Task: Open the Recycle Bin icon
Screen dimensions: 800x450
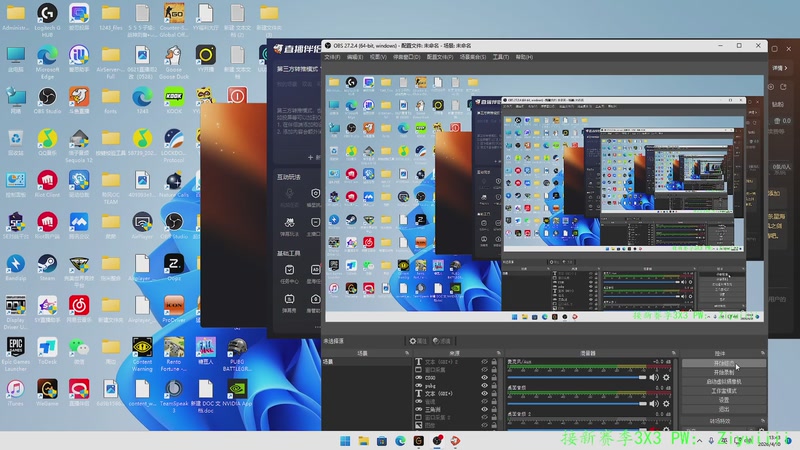Action: pos(15,139)
